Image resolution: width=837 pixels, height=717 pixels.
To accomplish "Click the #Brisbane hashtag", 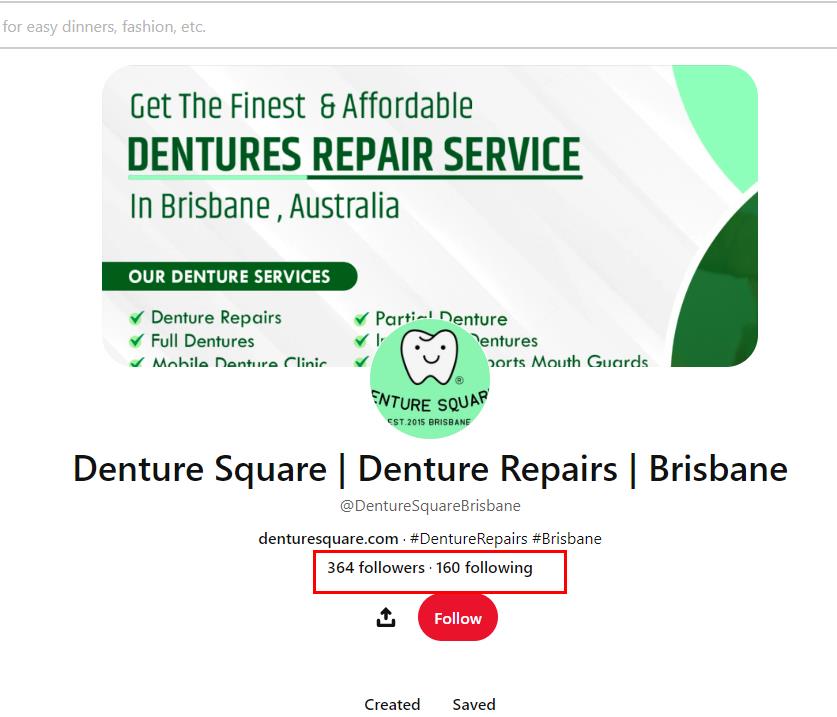I will [x=567, y=539].
